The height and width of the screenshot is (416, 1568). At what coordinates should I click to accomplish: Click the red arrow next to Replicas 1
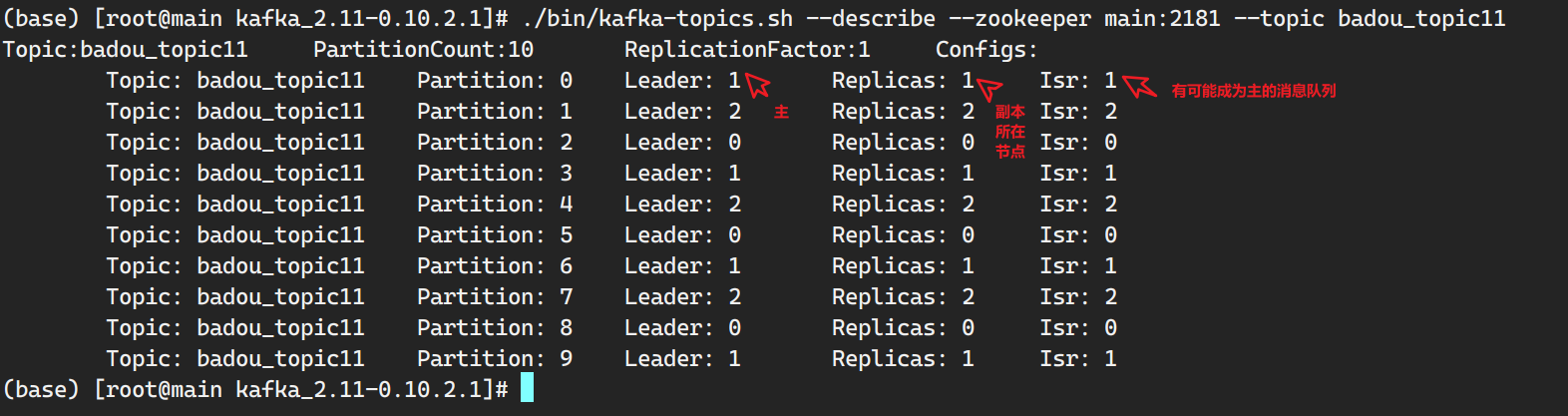(988, 90)
